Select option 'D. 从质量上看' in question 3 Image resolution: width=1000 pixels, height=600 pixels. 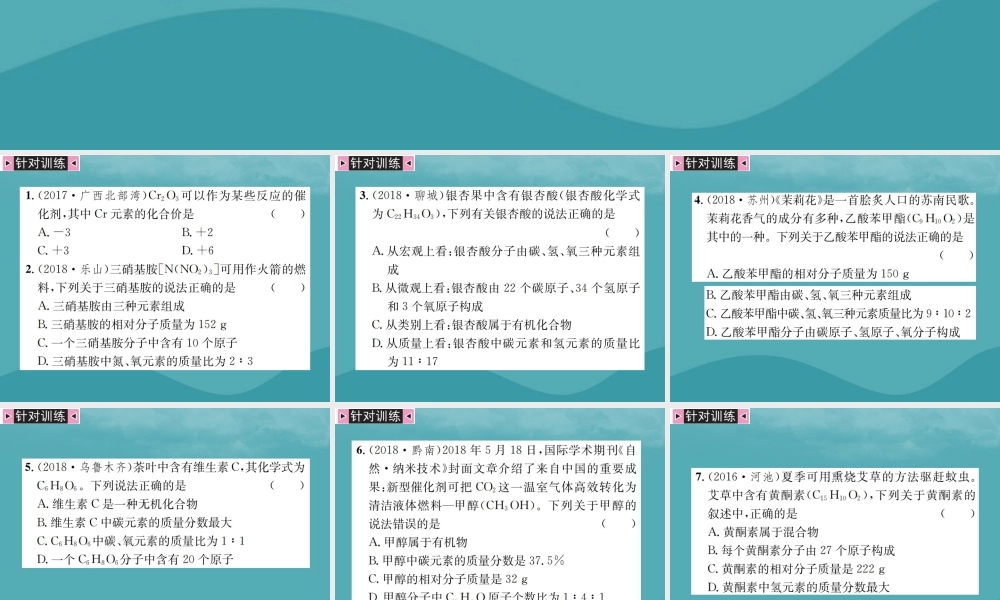point(506,352)
